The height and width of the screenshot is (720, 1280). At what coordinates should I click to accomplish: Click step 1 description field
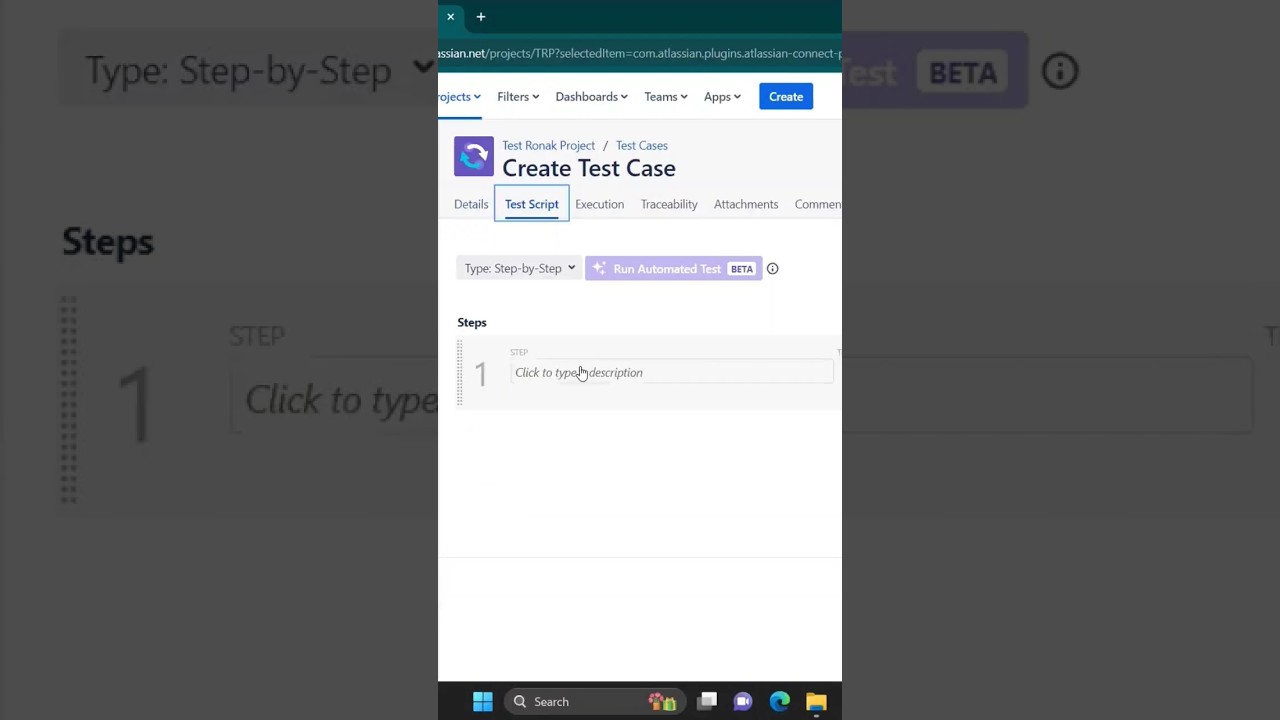672,372
